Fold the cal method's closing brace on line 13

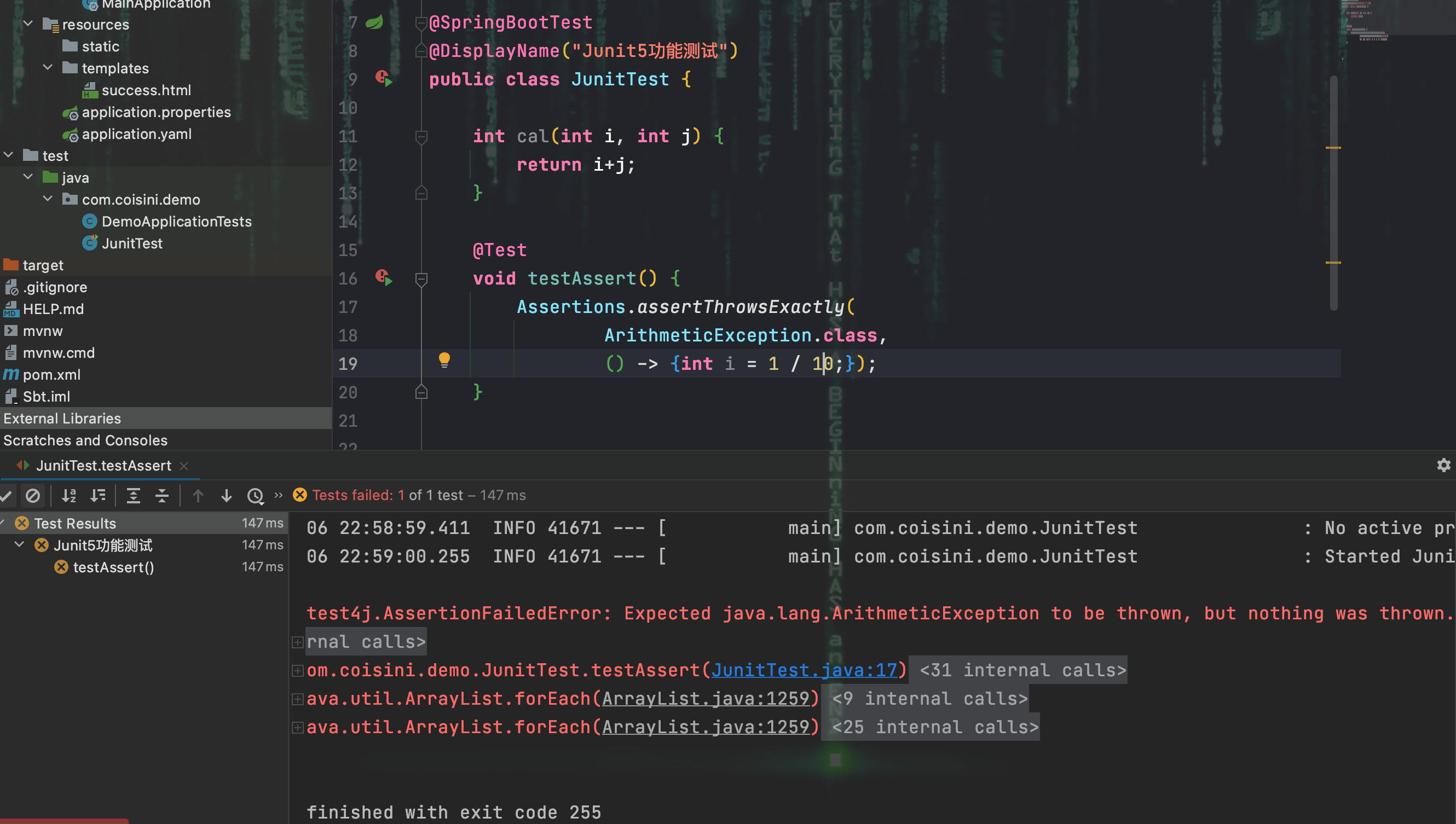pos(421,193)
